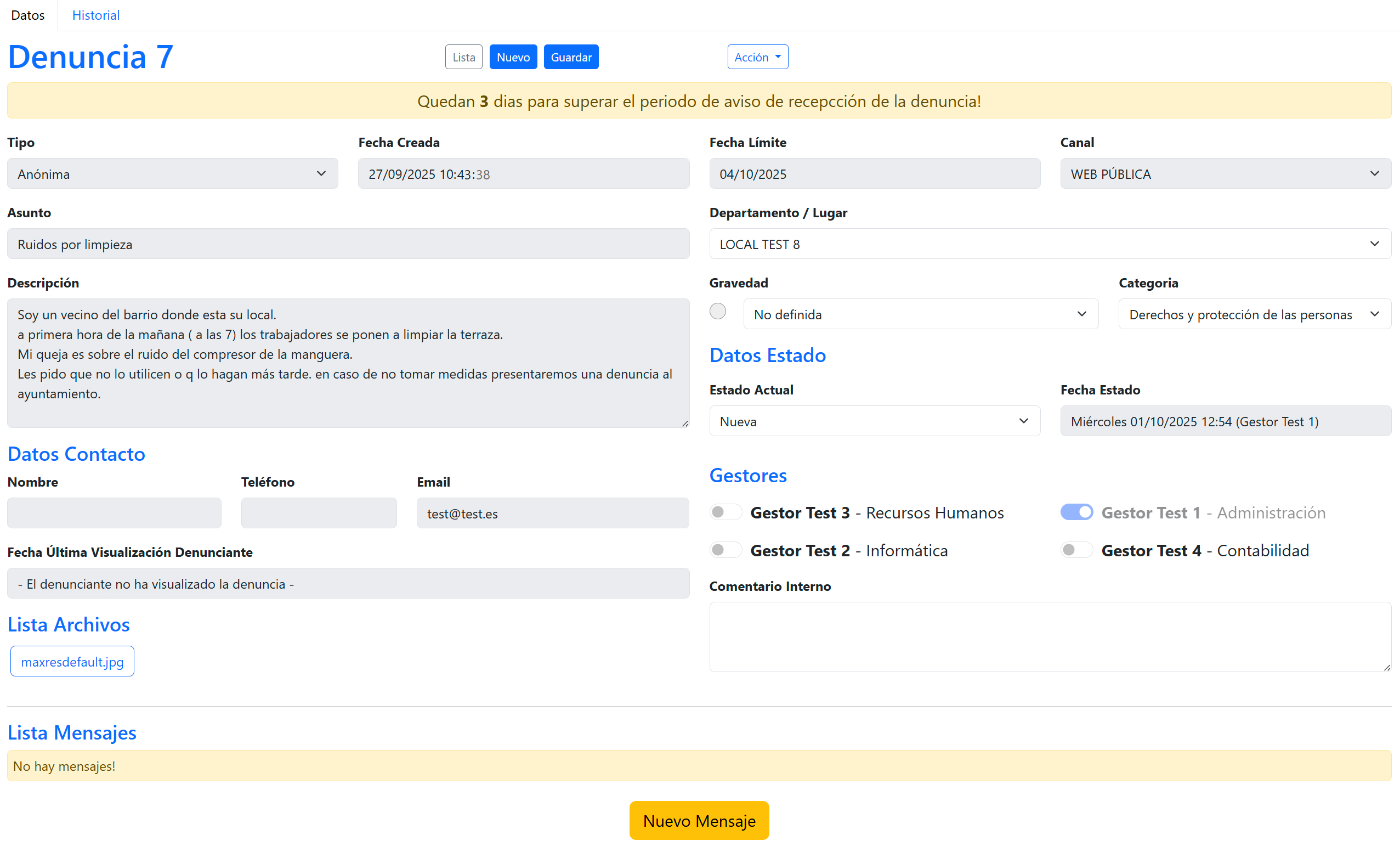The height and width of the screenshot is (852, 1400).
Task: Toggle Gestor Test 3 Recursos Humanos switch
Action: pos(725,512)
